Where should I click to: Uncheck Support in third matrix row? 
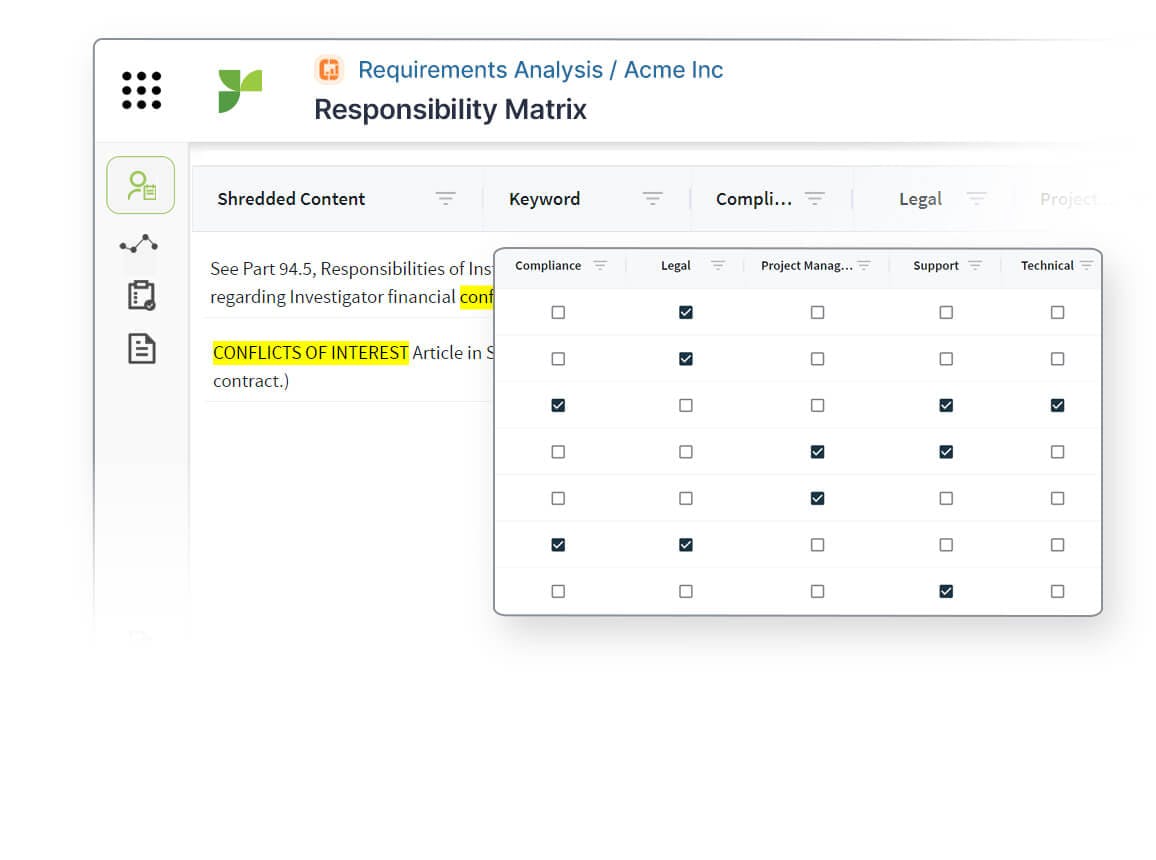point(946,405)
